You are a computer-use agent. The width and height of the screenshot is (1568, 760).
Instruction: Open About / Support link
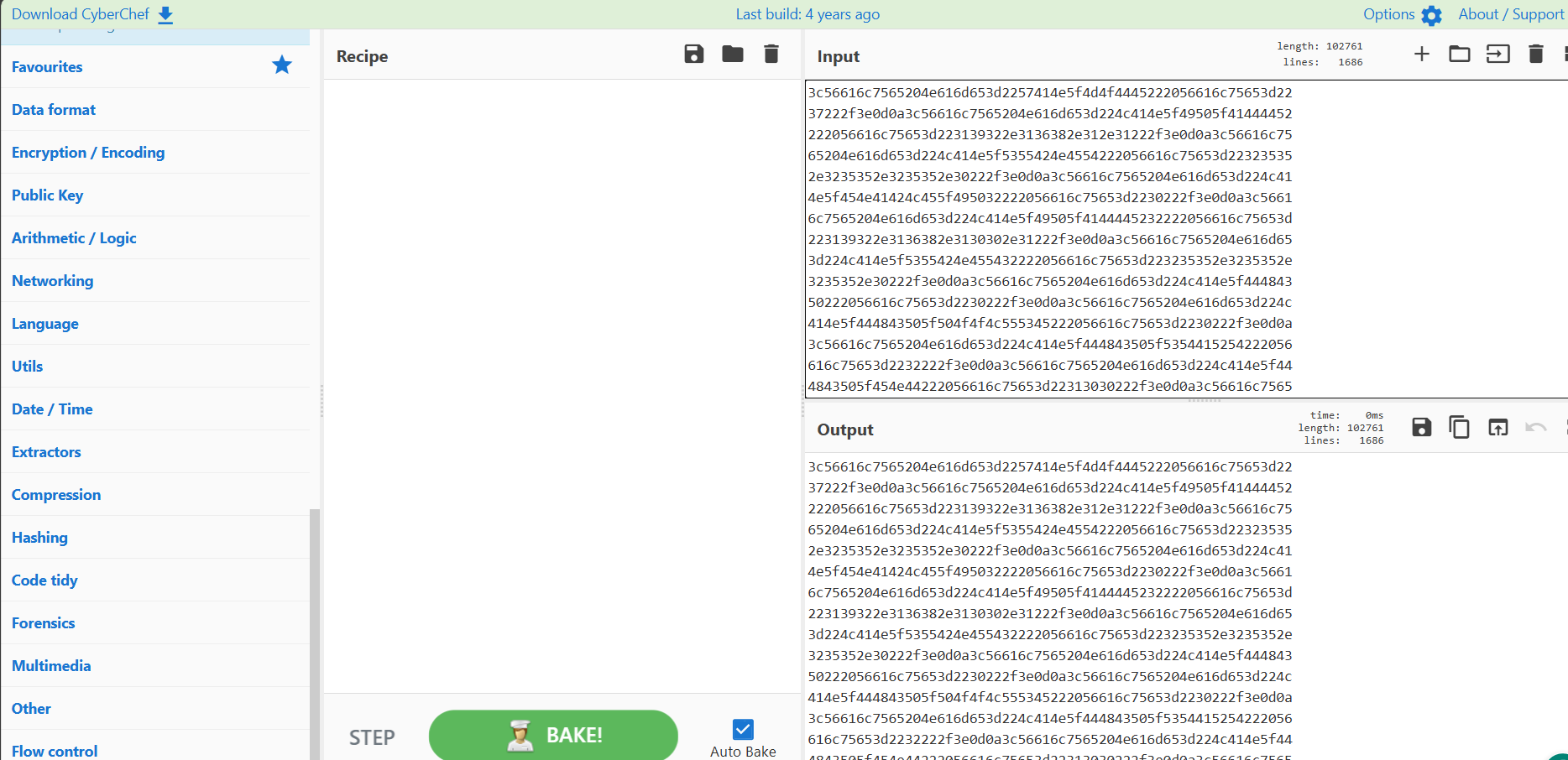coord(1510,14)
